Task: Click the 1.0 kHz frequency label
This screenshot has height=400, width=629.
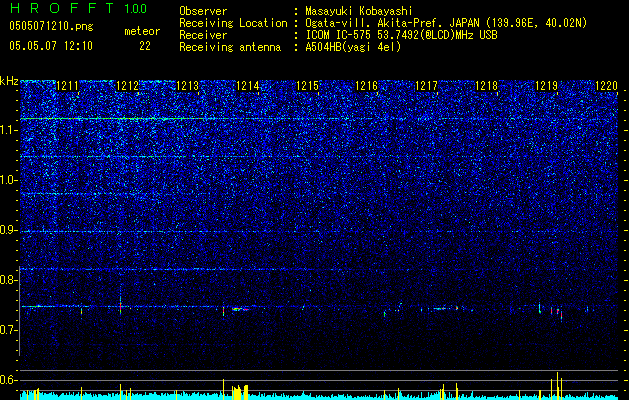Action: coord(9,181)
